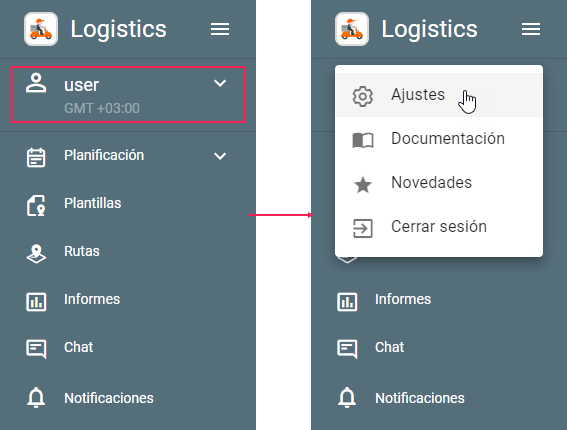Collapse the left sidebar using hamburger menu

[x=220, y=29]
